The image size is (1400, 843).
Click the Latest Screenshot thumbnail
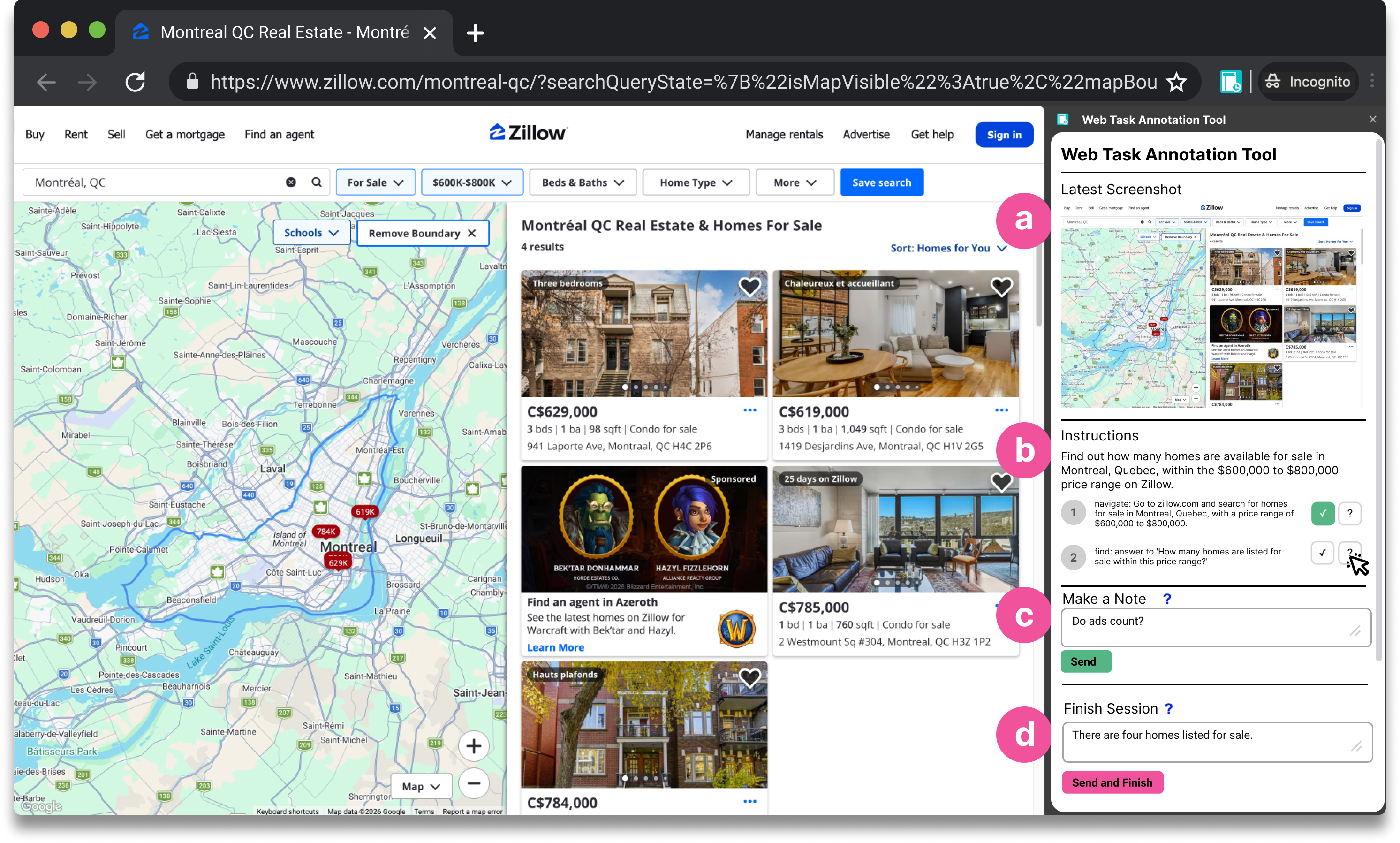(x=1212, y=305)
